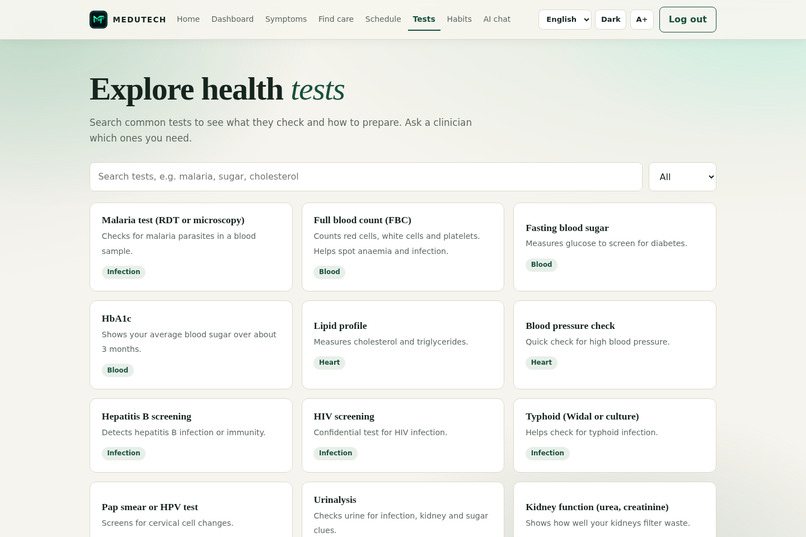Increase font size with A+ button
The width and height of the screenshot is (806, 537).
[642, 20]
